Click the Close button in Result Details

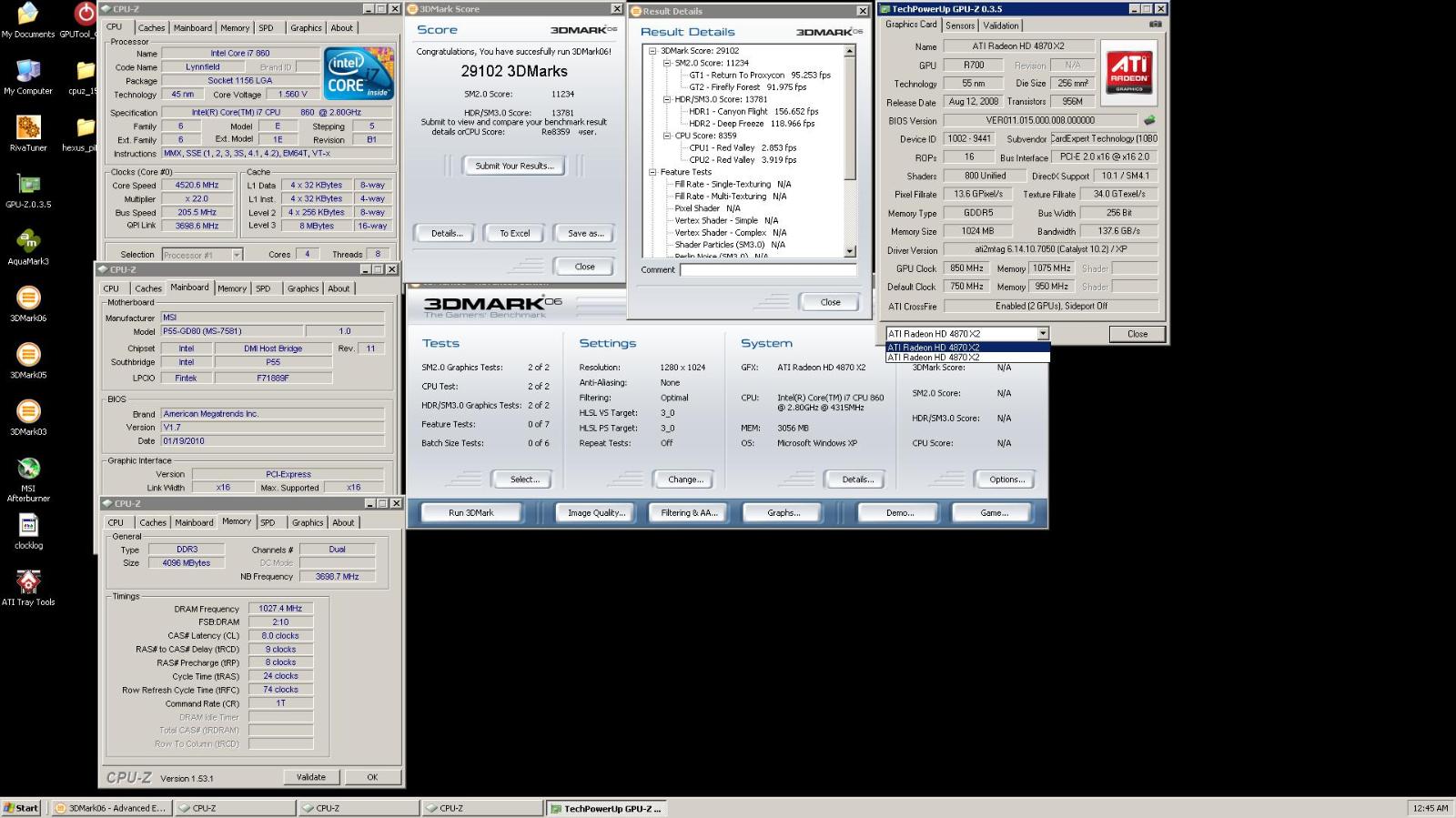pyautogui.click(x=830, y=302)
